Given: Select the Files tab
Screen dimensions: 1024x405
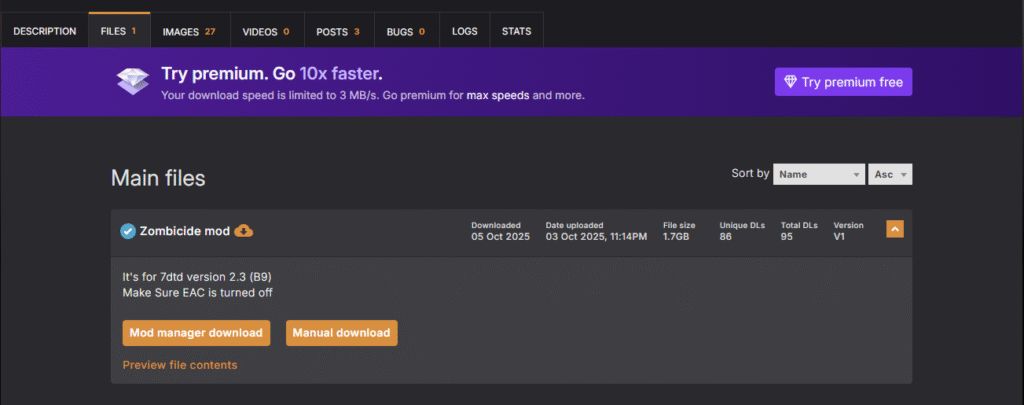Looking at the screenshot, I should 118,31.
